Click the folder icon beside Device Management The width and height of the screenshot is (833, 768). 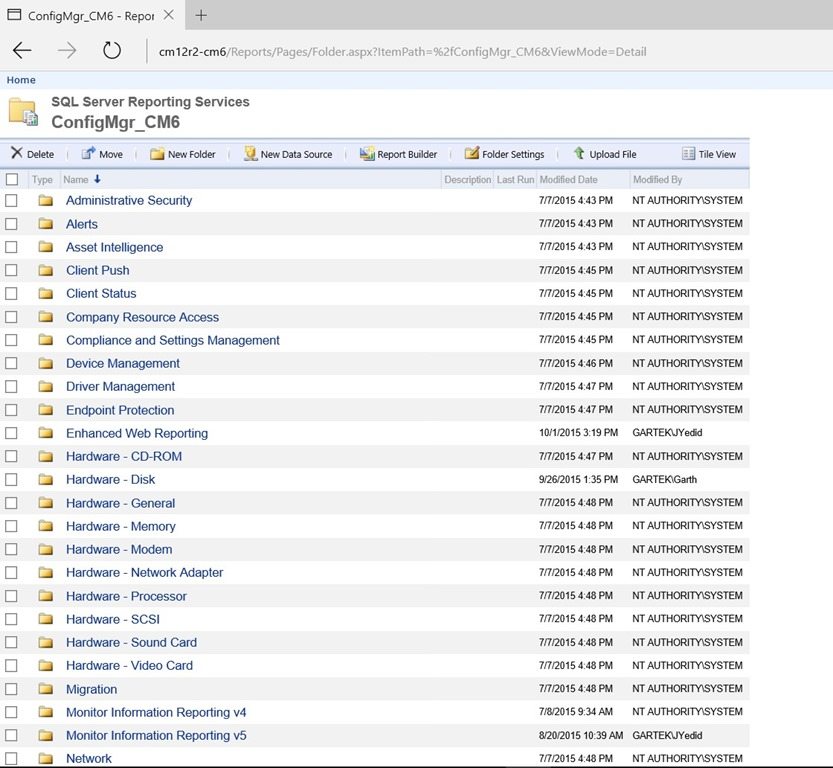click(46, 363)
